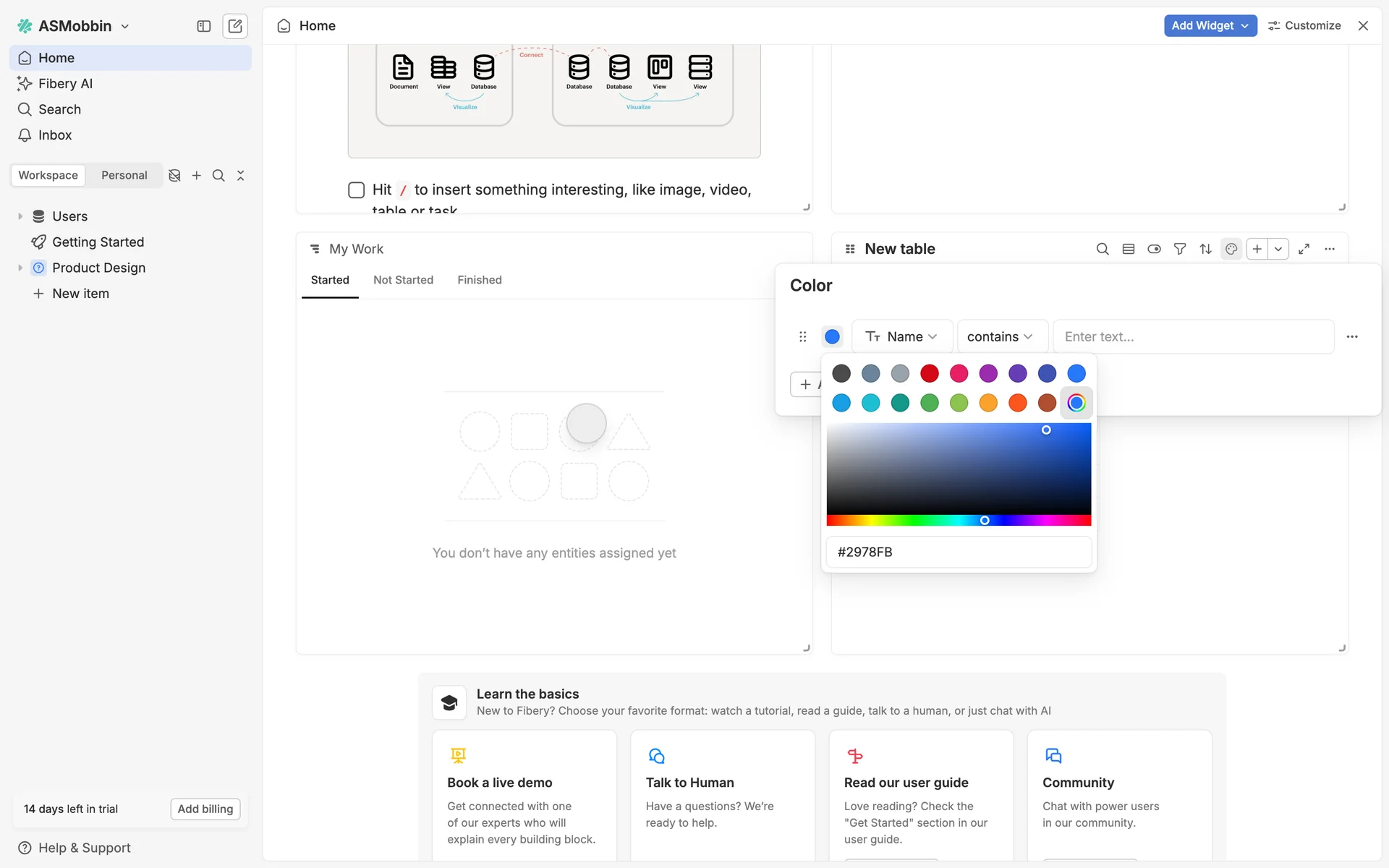
Task: Click the sort arrows icon in New table
Action: pyautogui.click(x=1205, y=249)
